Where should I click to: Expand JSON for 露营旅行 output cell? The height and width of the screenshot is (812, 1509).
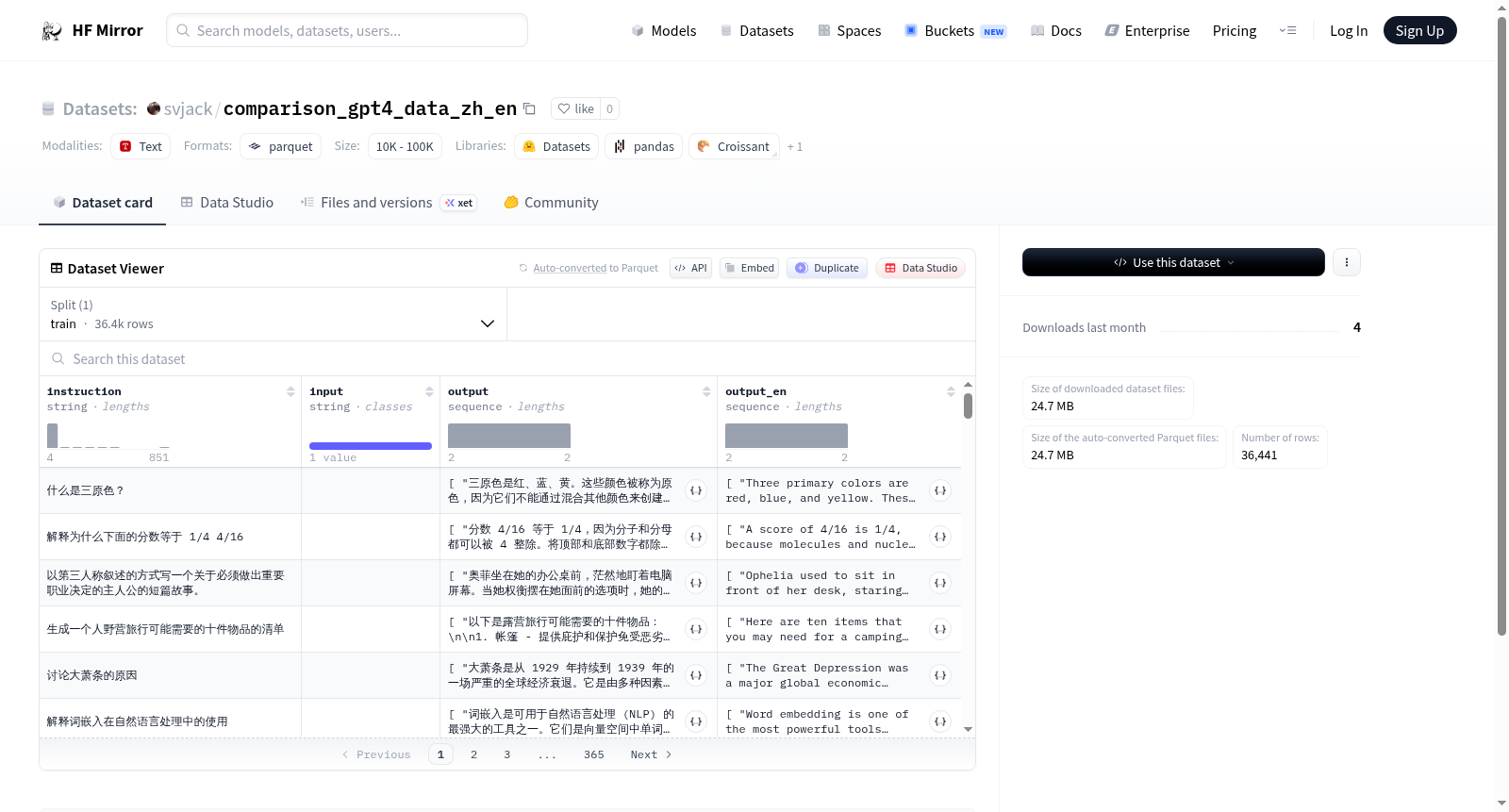696,629
